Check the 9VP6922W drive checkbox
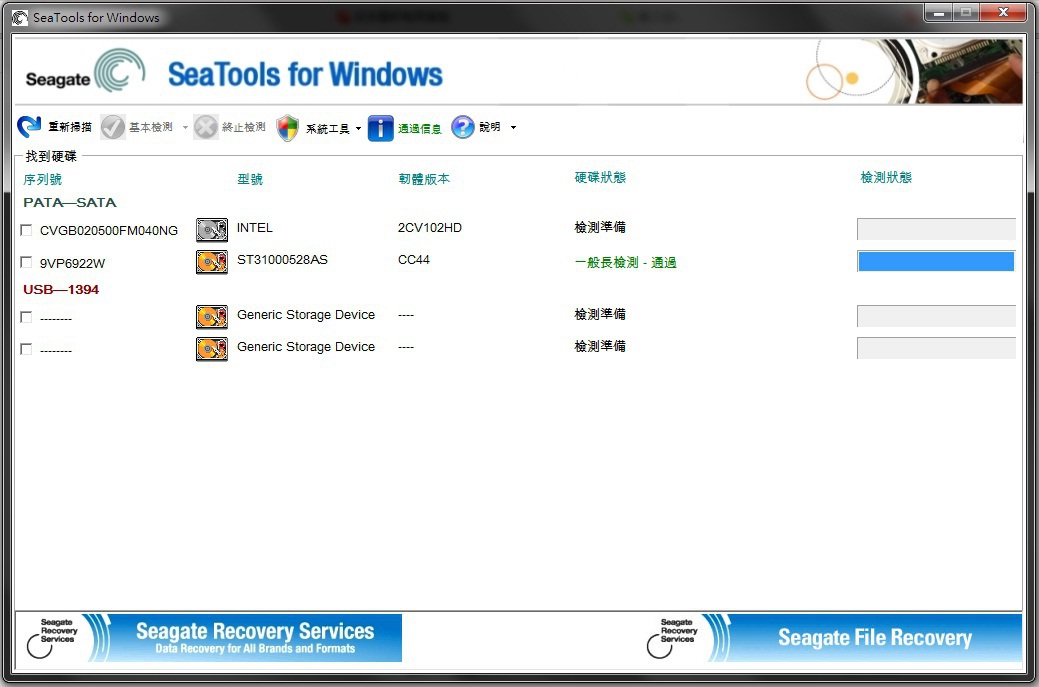Image resolution: width=1039 pixels, height=687 pixels. coord(26,262)
